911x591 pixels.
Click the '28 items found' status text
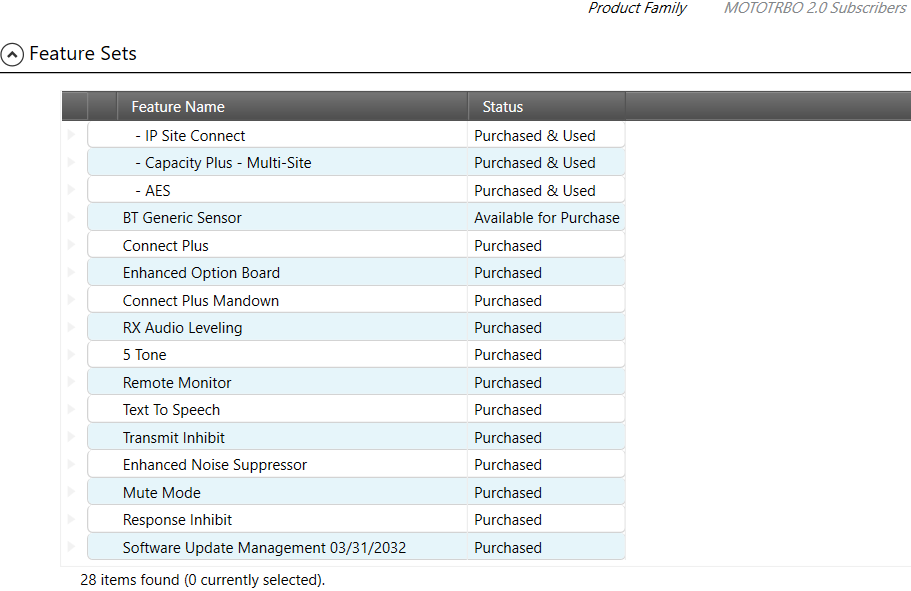pyautogui.click(x=202, y=580)
